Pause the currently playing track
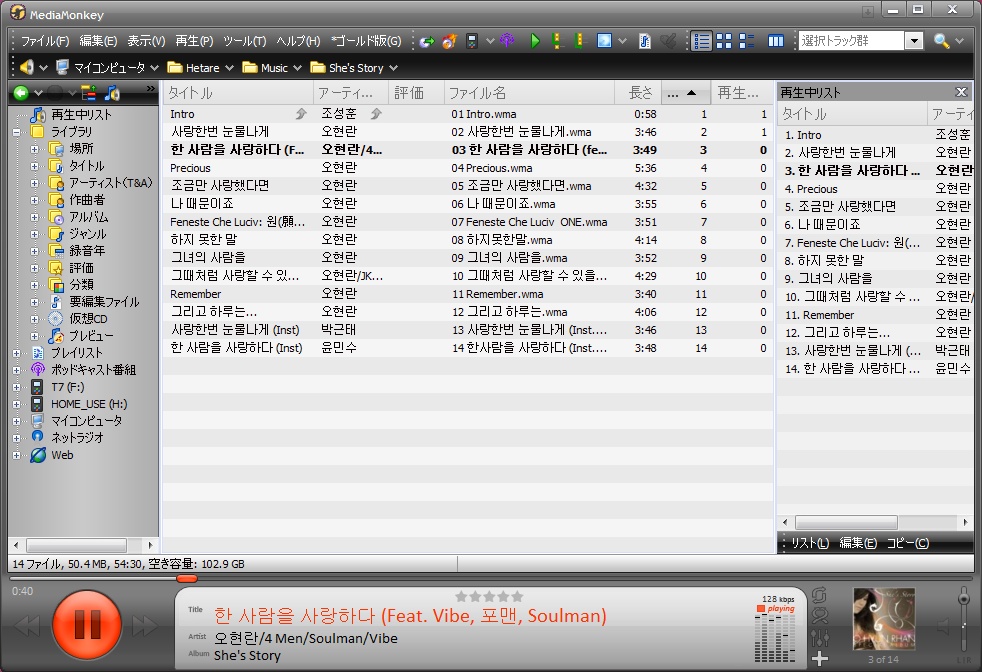 (87, 624)
